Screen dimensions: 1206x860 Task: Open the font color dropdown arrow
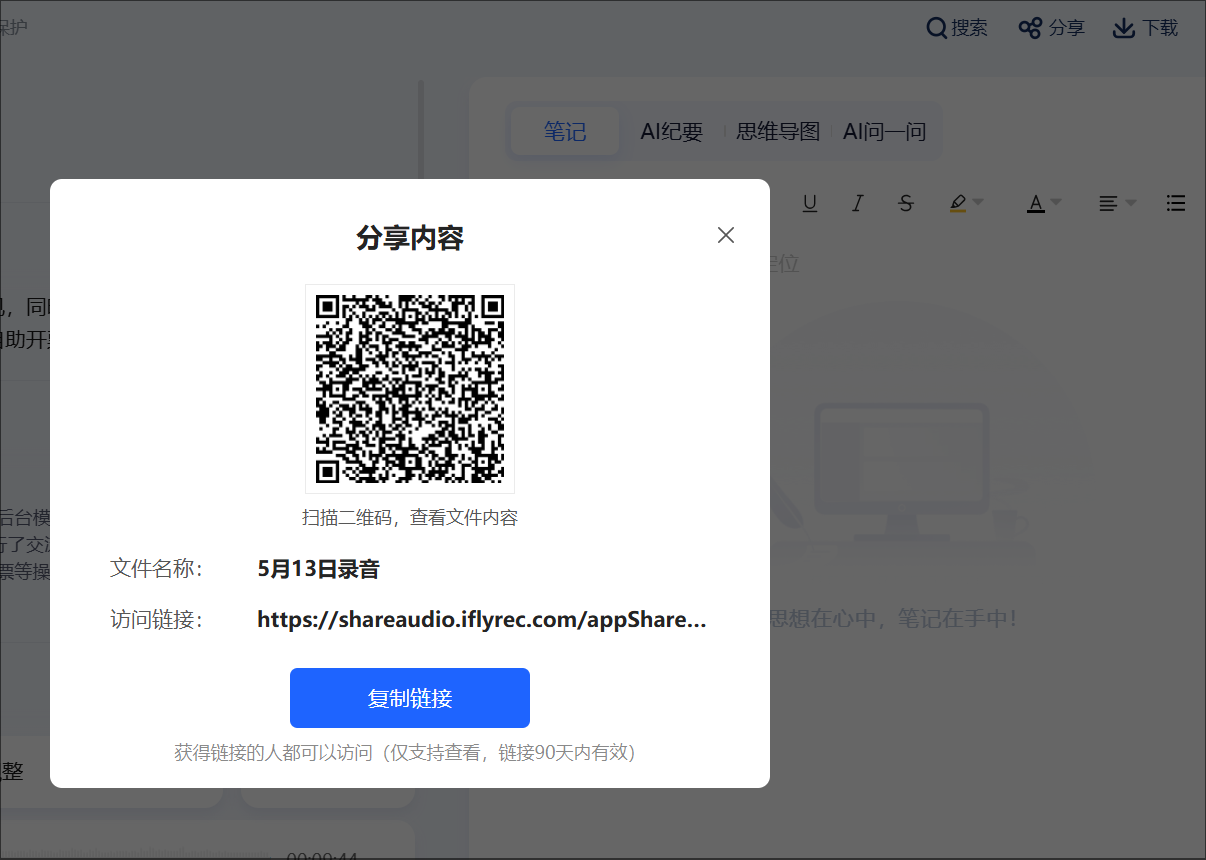coord(1056,203)
